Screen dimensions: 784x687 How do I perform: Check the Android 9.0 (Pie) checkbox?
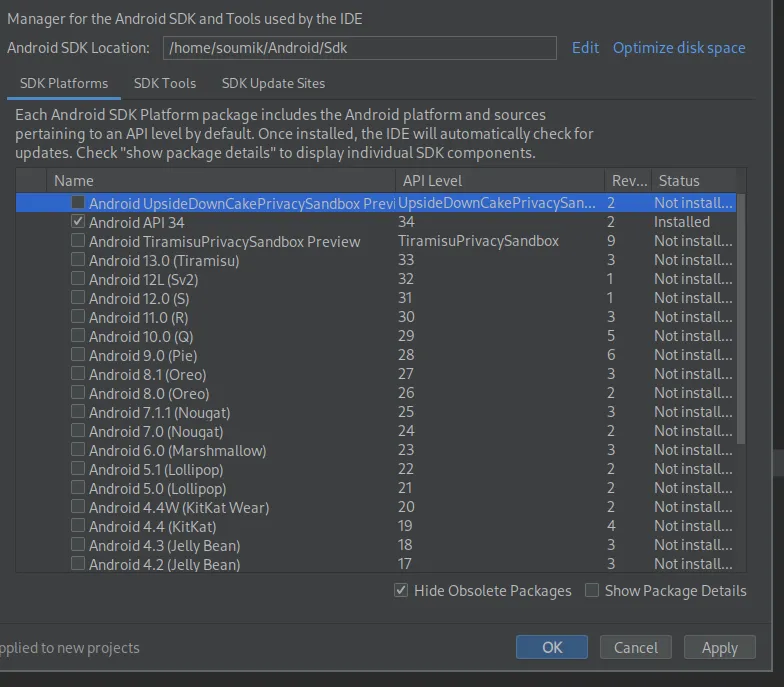pos(78,355)
